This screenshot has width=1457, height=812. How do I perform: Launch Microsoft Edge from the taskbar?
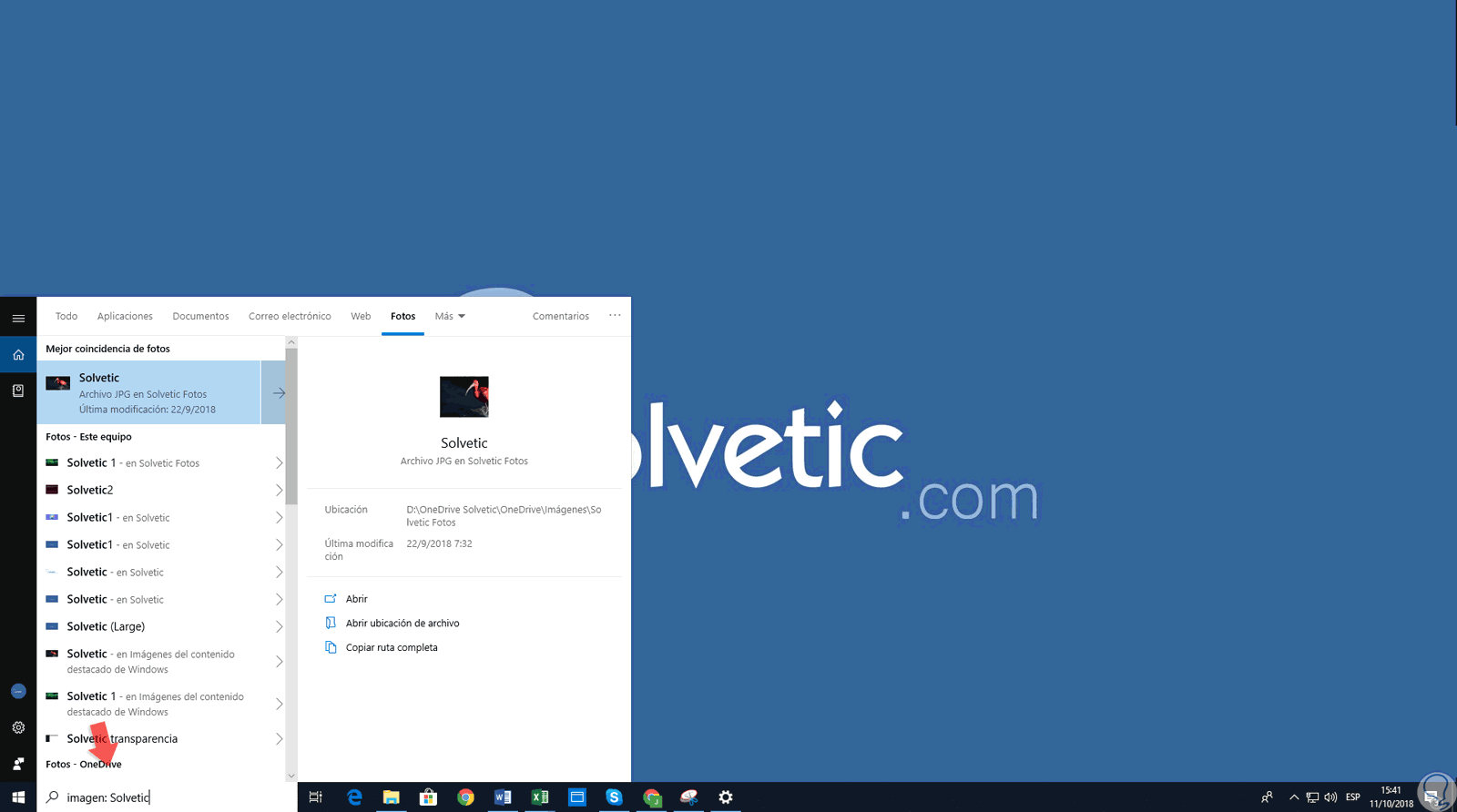point(354,797)
